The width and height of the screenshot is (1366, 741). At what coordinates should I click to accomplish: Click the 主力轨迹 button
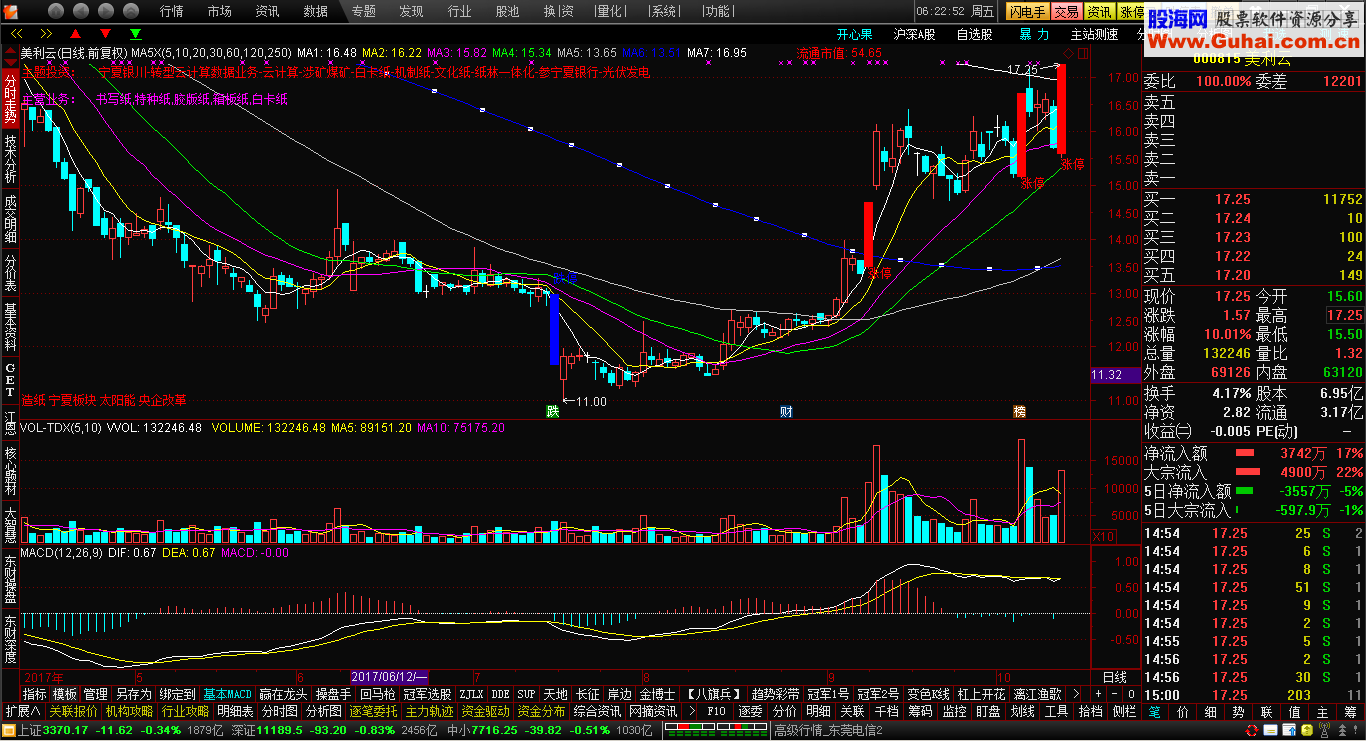click(429, 712)
